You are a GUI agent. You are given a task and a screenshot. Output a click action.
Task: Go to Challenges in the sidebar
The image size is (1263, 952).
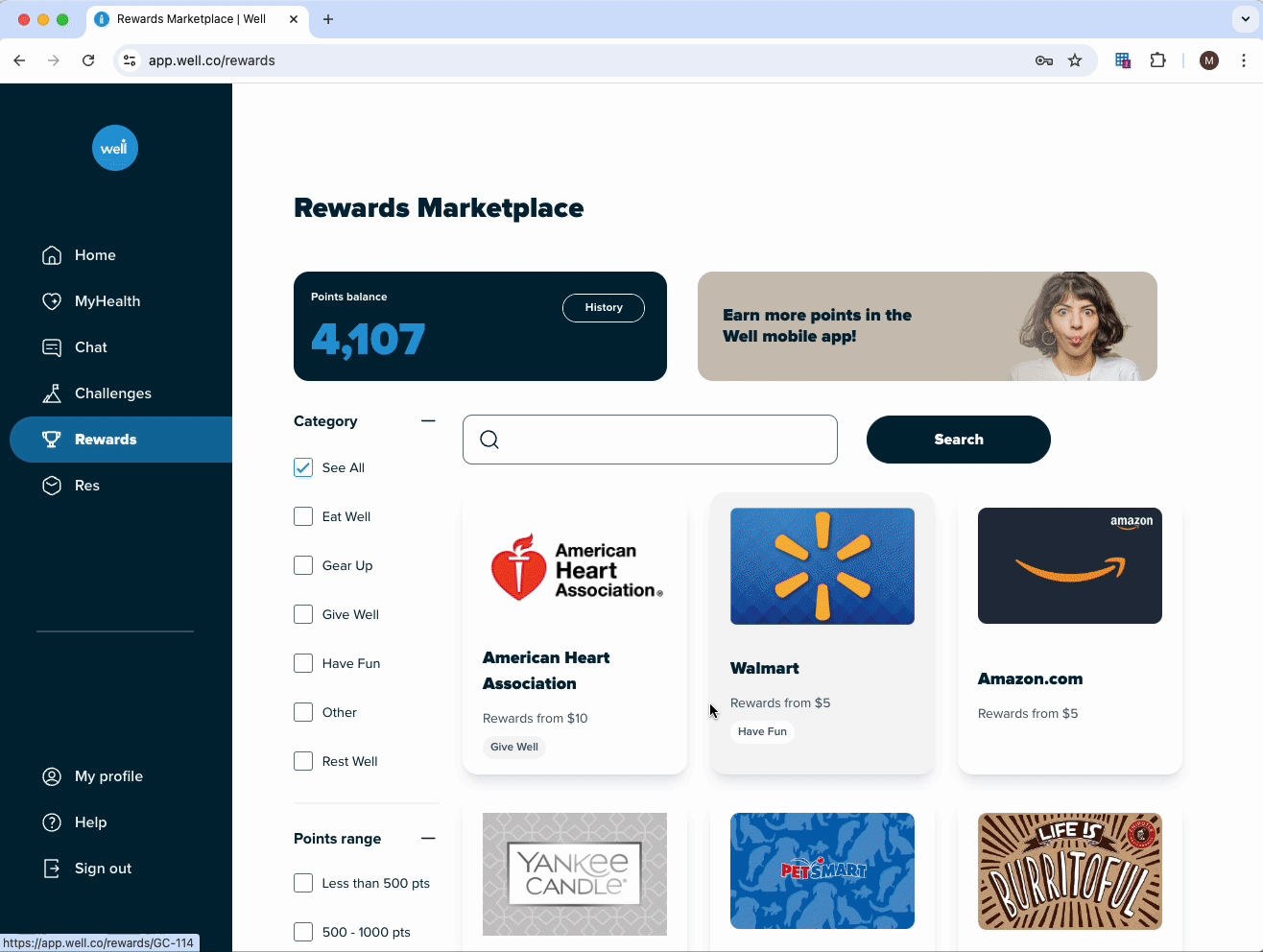click(113, 393)
